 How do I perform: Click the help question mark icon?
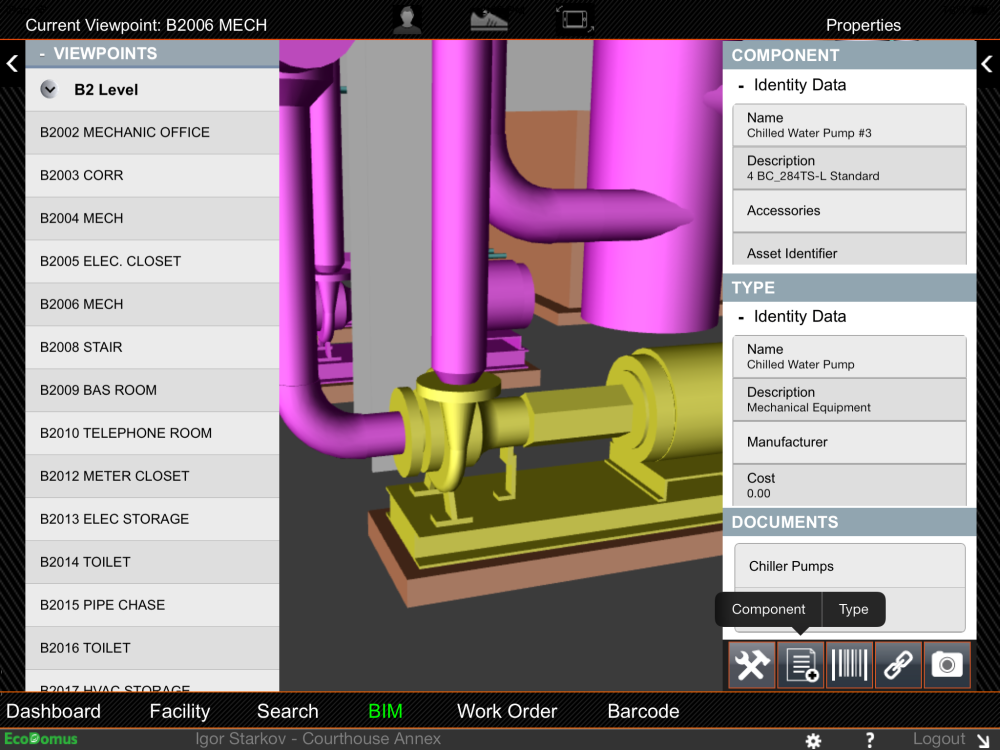[869, 740]
